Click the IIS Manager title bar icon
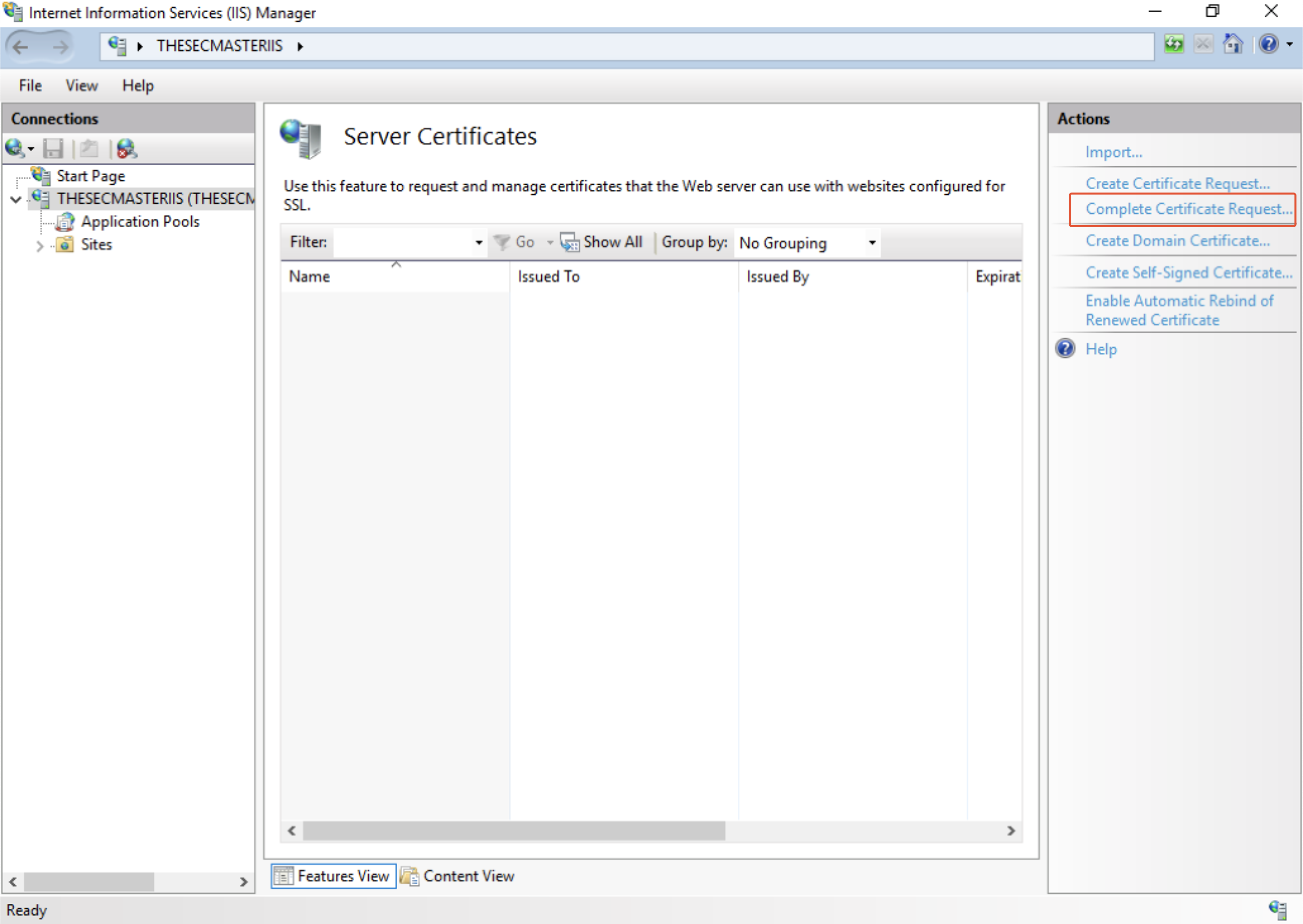1303x924 pixels. click(13, 12)
